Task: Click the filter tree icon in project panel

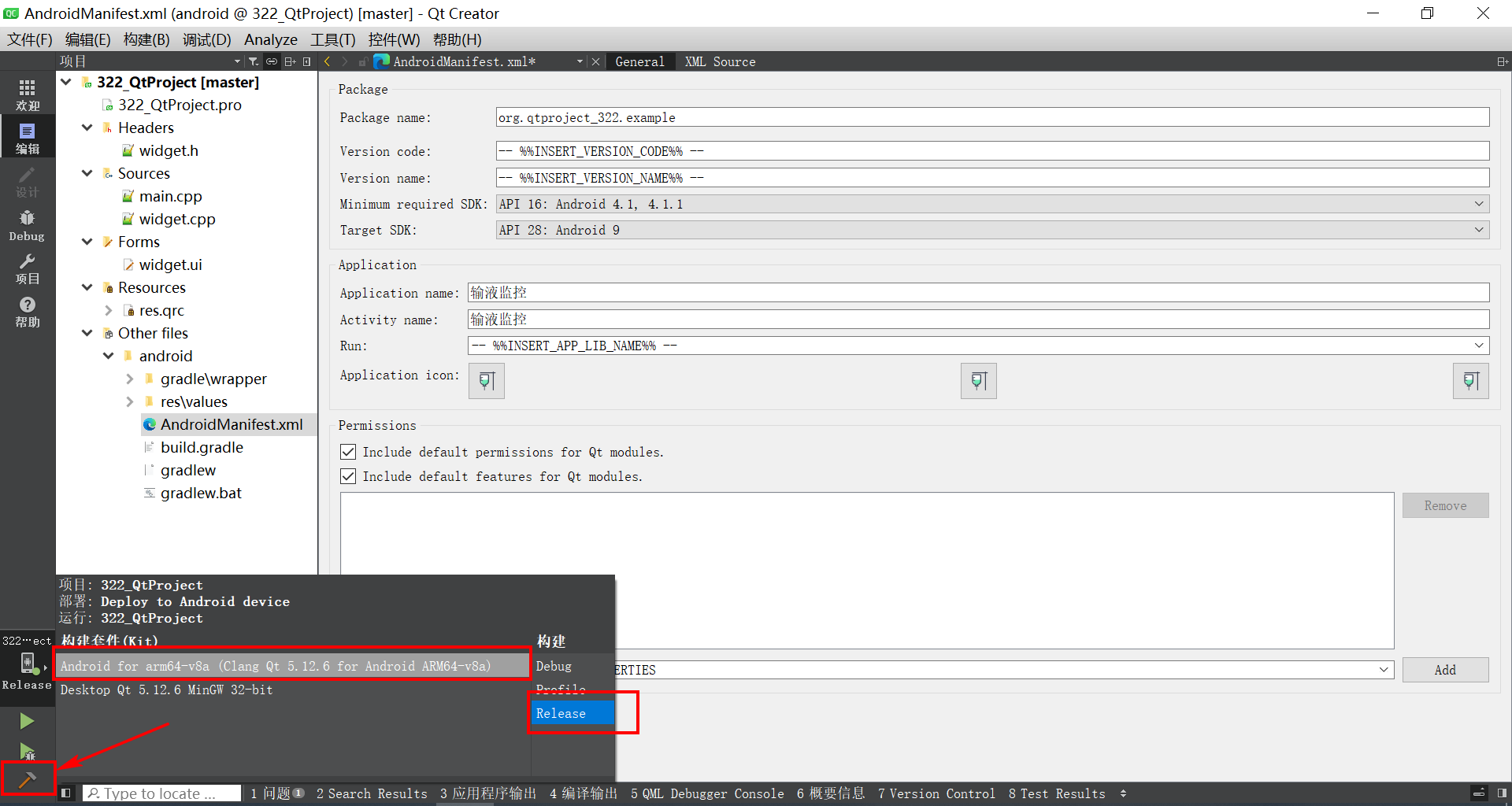Action: coord(254,61)
